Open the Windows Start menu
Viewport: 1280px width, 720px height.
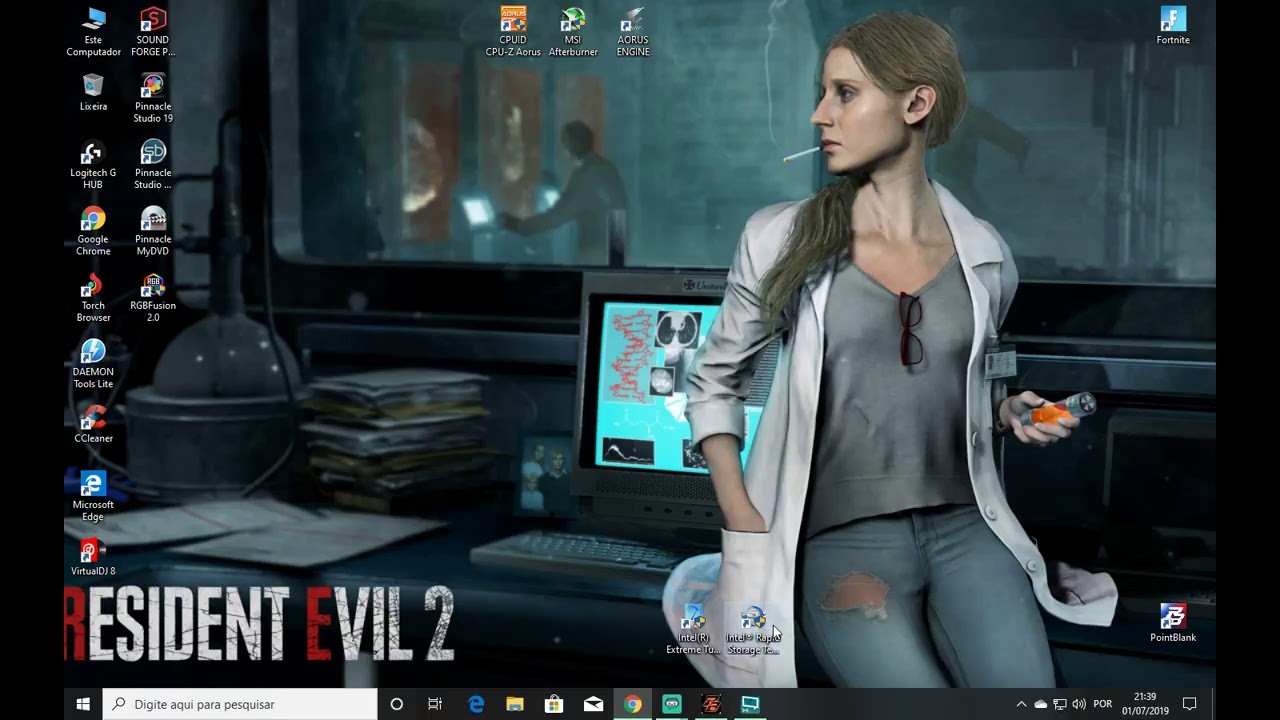coord(83,704)
